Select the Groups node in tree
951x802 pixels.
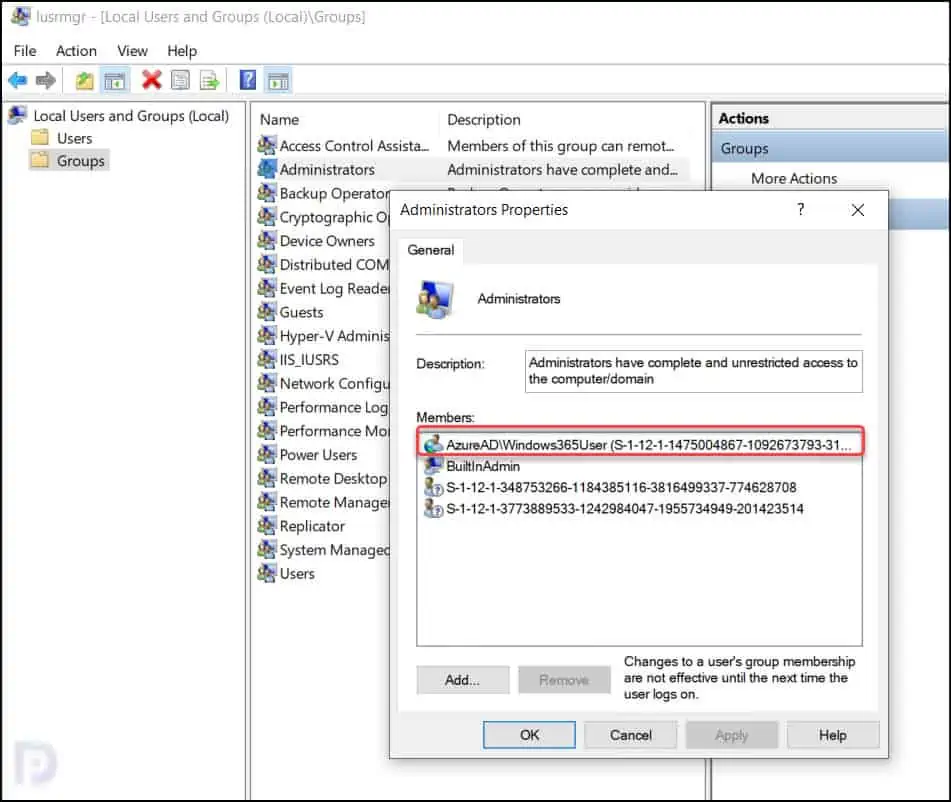pyautogui.click(x=81, y=161)
